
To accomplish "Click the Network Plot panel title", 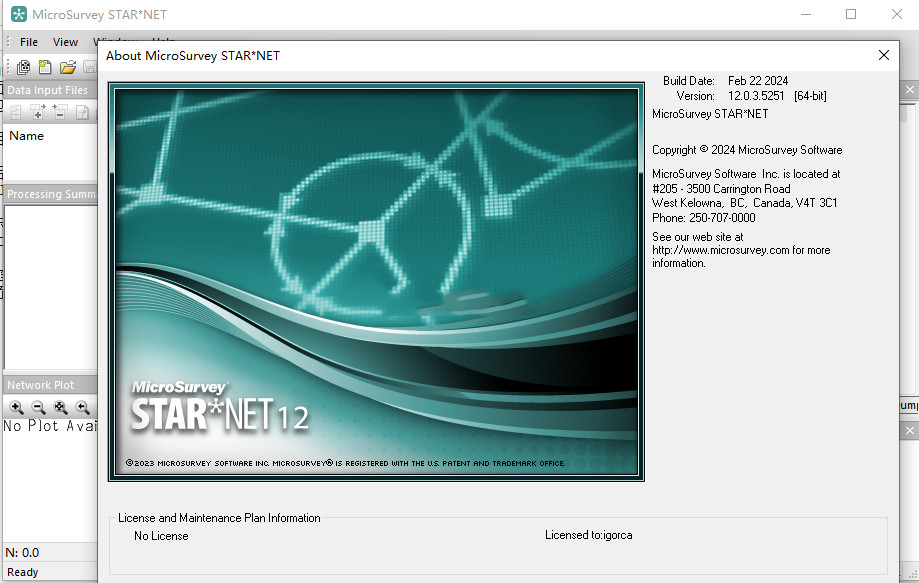I will (40, 385).
